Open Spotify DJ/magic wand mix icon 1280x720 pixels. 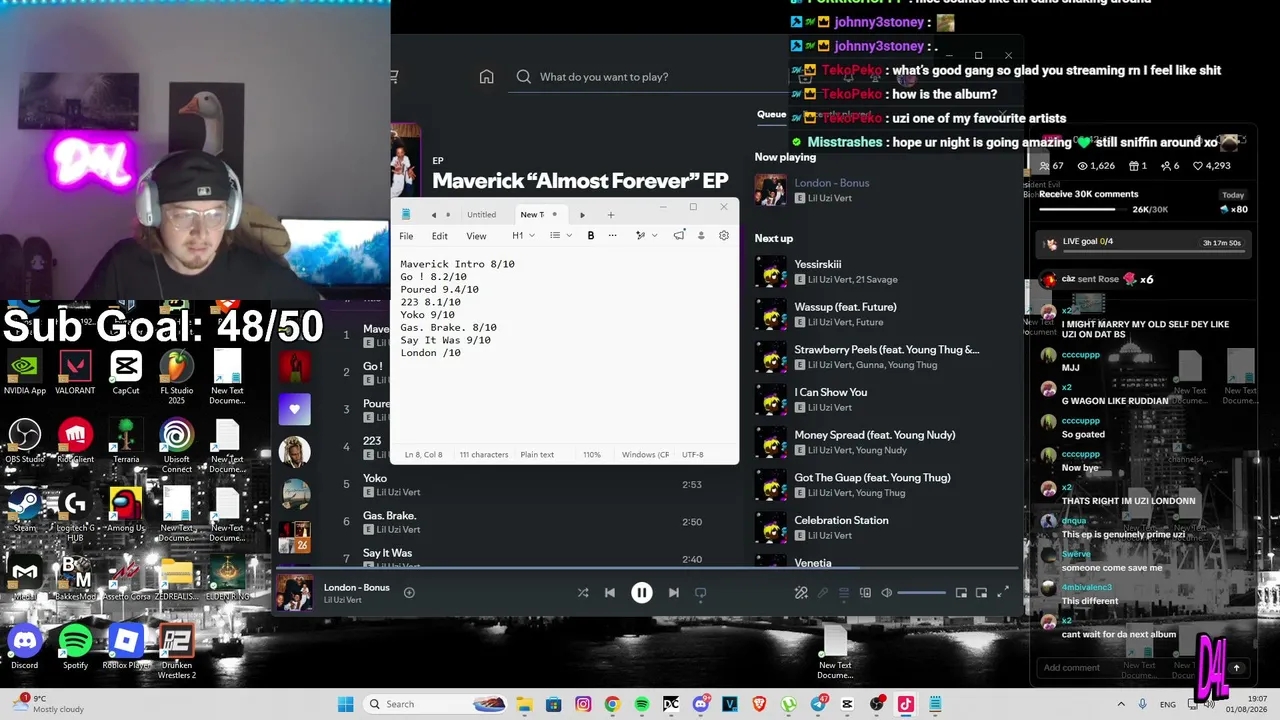coord(801,593)
